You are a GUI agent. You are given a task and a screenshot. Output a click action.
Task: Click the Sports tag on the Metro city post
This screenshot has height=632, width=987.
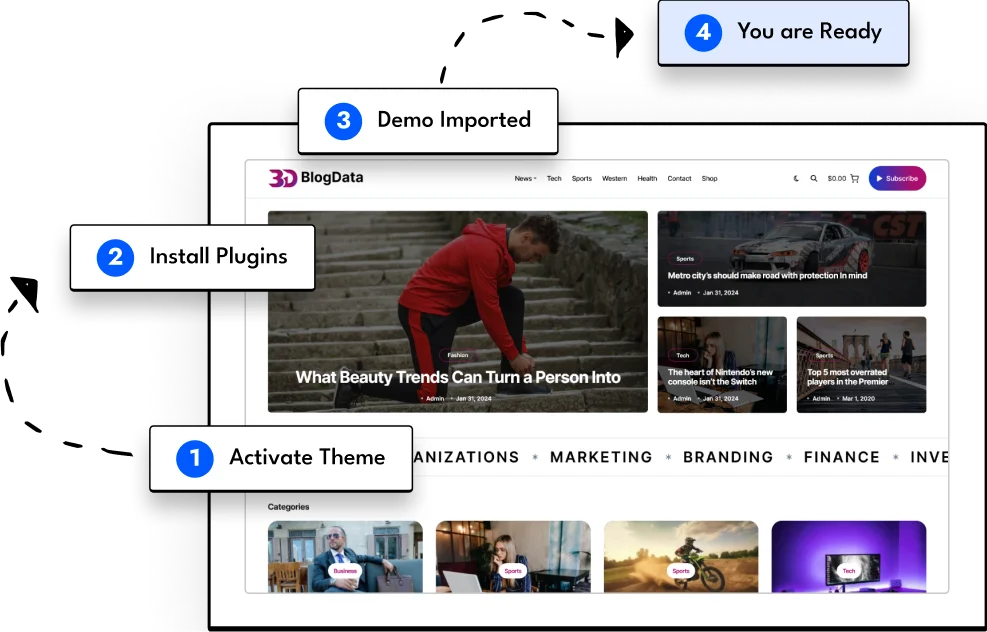[x=685, y=259]
